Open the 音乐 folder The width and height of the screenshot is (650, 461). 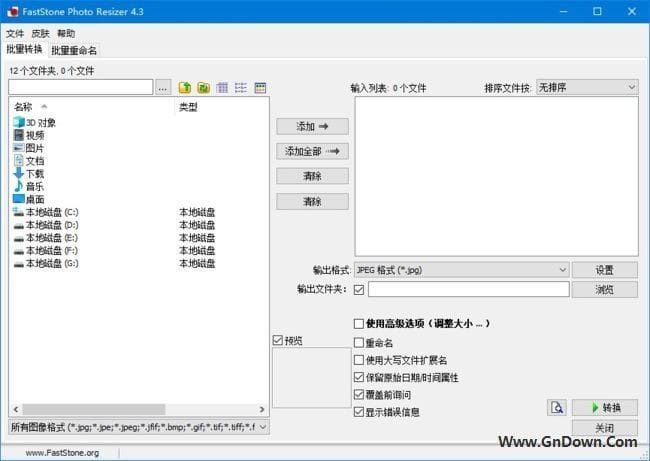click(x=29, y=187)
